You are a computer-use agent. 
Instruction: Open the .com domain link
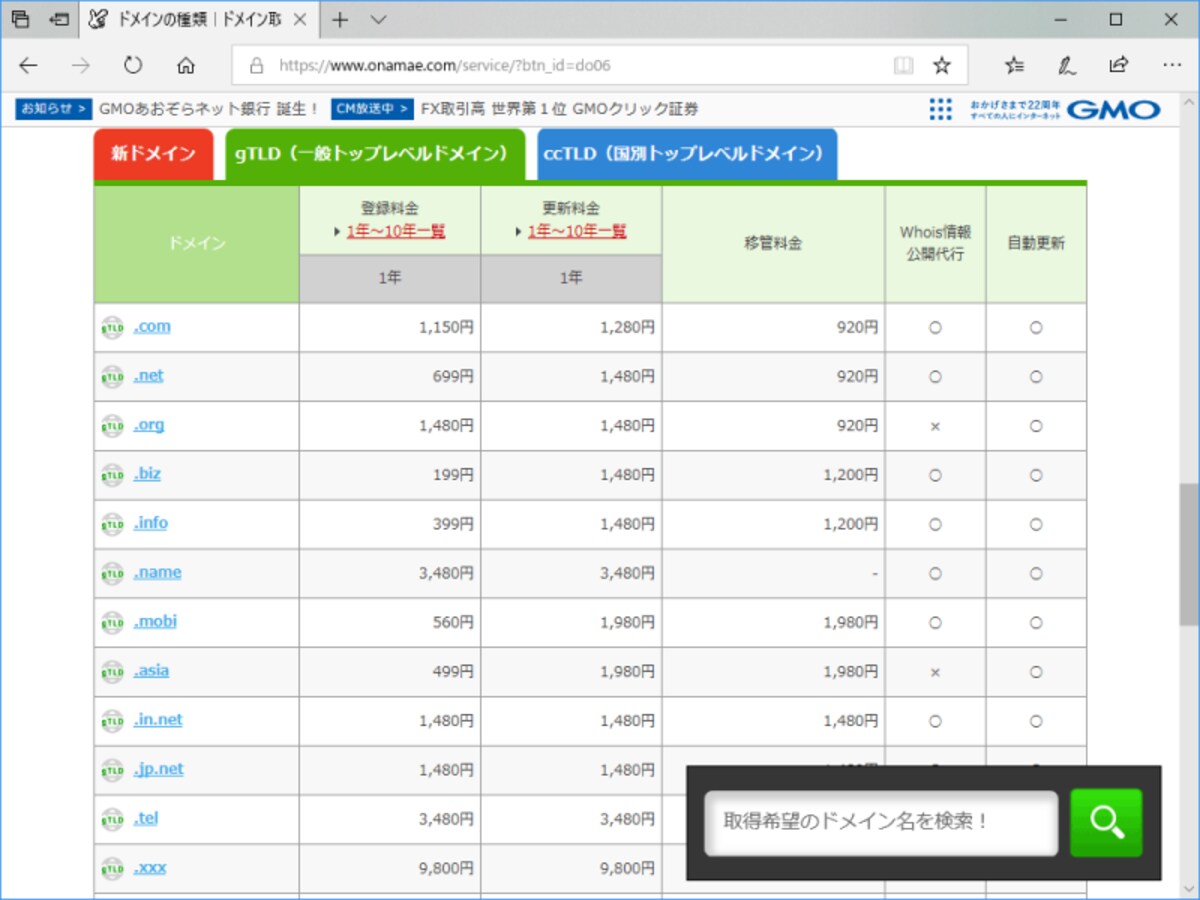pyautogui.click(x=152, y=326)
